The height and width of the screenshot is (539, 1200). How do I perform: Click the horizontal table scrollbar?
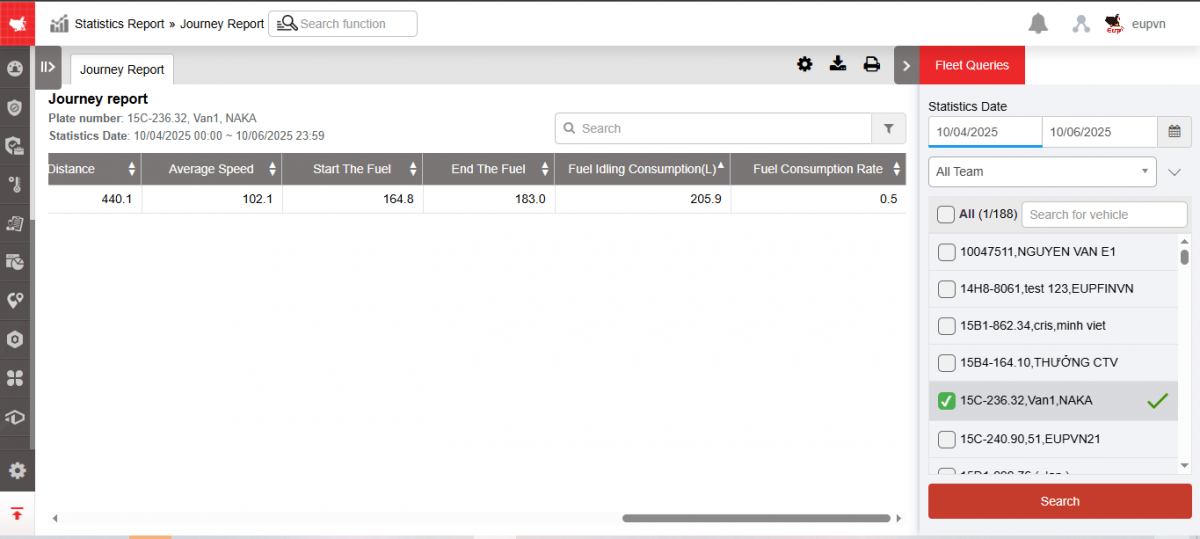(755, 518)
